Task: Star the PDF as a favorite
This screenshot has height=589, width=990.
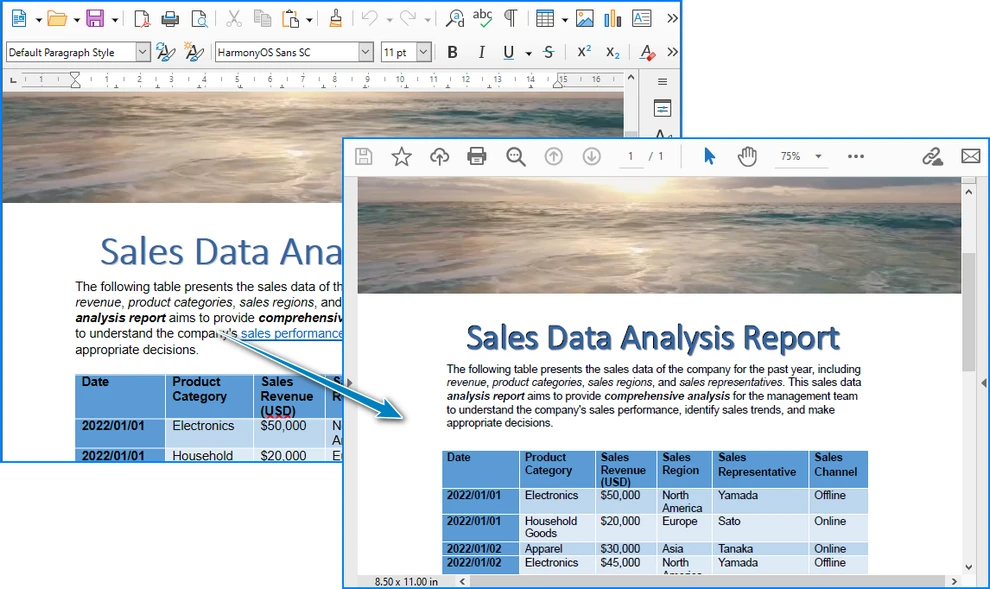Action: pyautogui.click(x=401, y=156)
